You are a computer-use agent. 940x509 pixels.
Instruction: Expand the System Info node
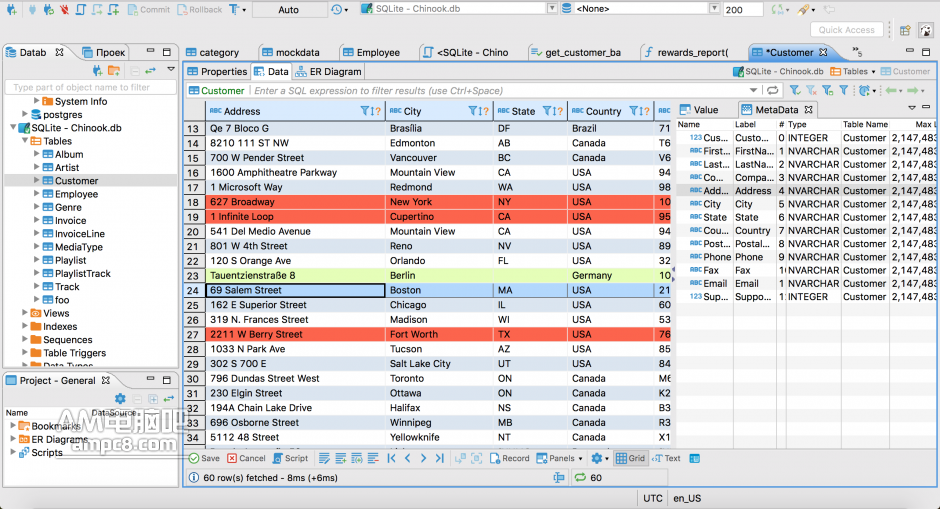[37, 101]
